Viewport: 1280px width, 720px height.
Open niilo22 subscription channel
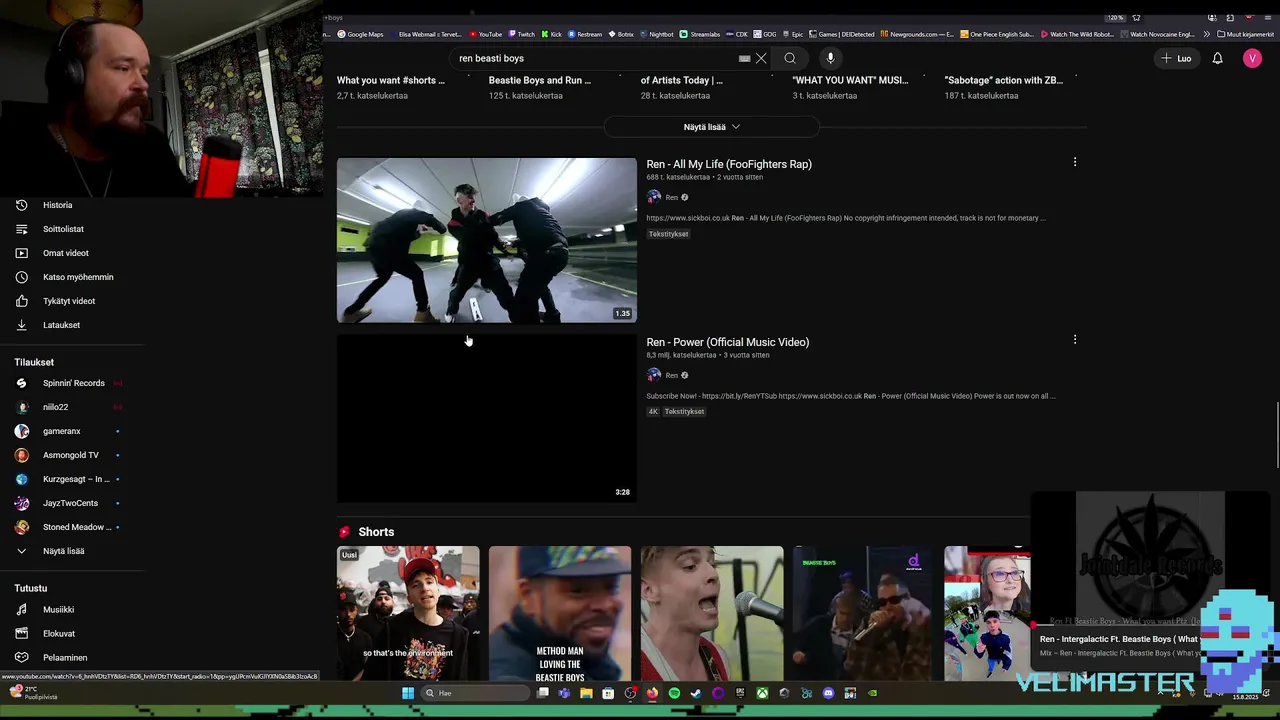[x=72, y=407]
